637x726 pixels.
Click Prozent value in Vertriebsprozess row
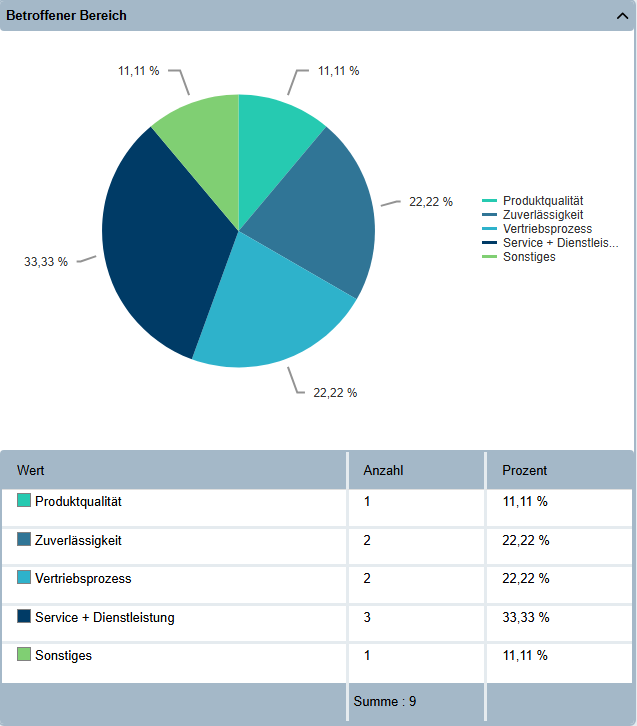coord(526,579)
